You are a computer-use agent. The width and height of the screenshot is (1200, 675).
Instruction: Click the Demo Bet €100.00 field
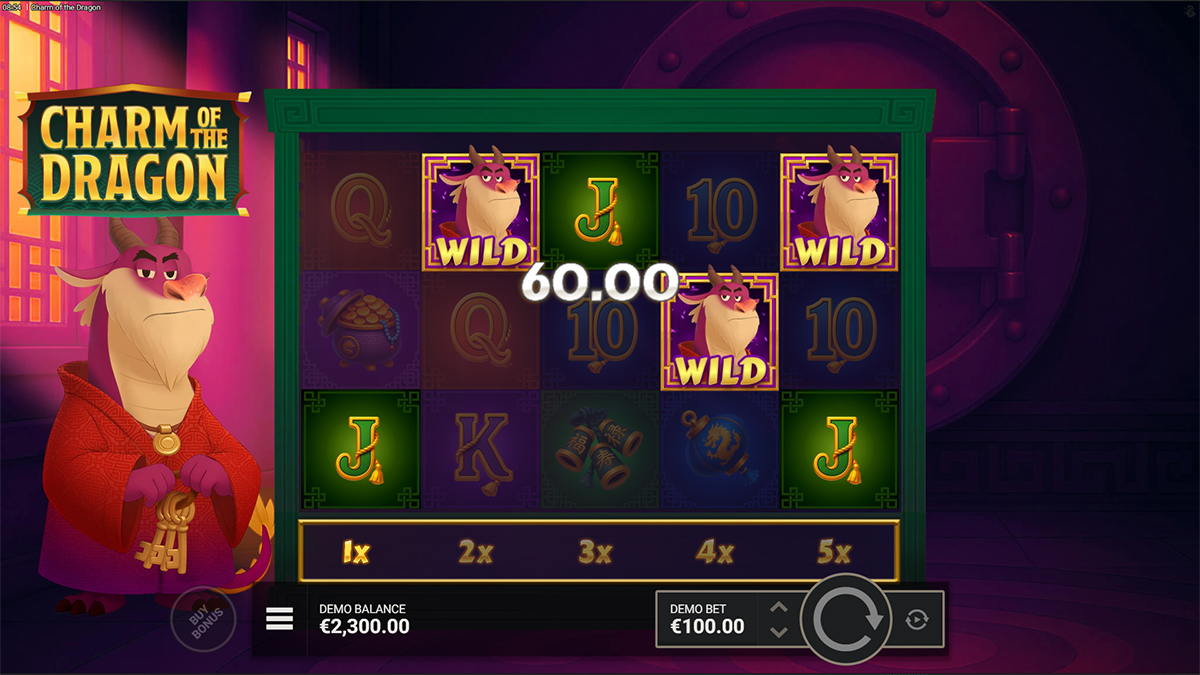click(707, 619)
